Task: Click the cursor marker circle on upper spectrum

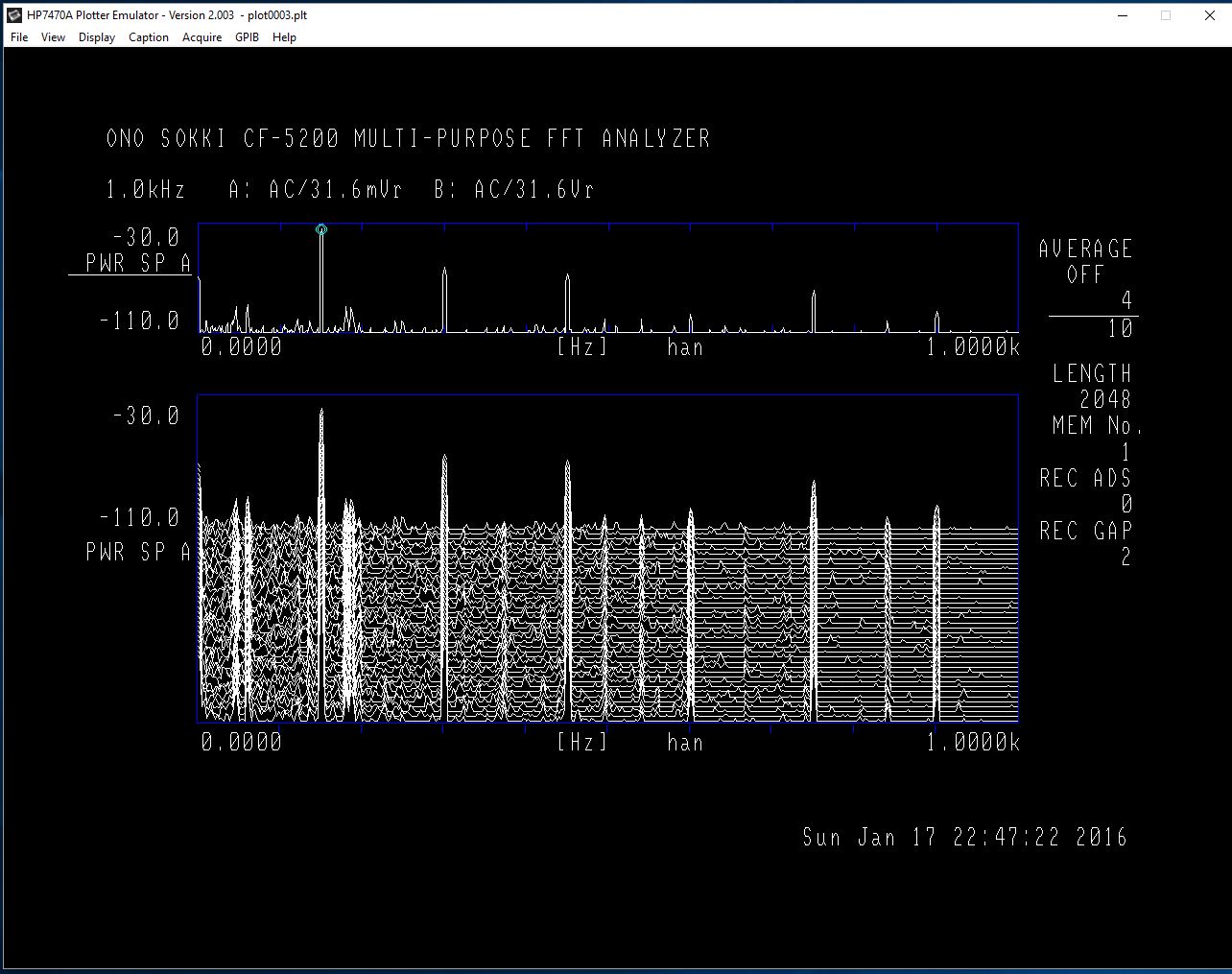Action: (x=321, y=229)
